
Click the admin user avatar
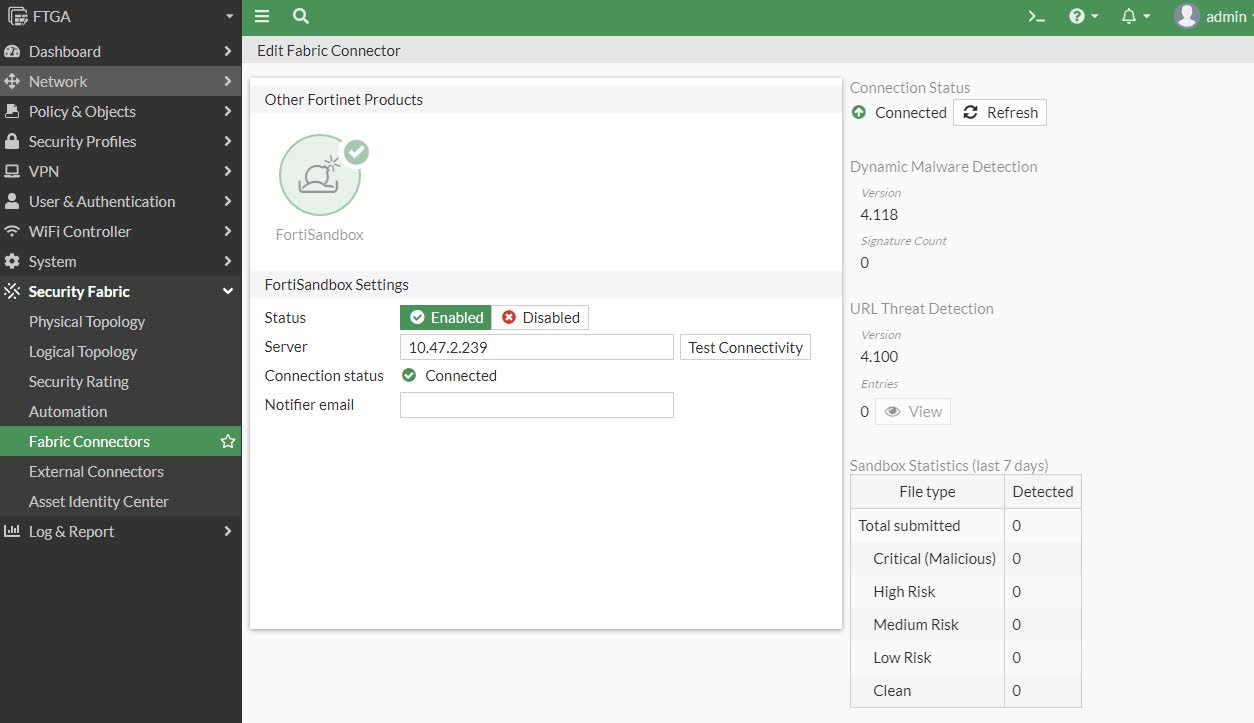(1186, 16)
